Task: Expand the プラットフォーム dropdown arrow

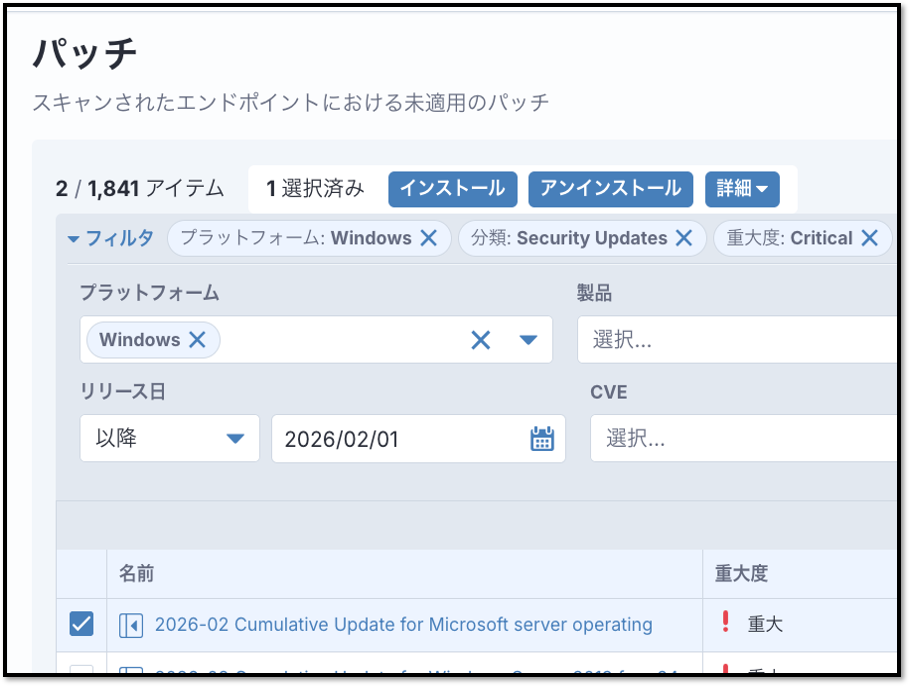Action: (529, 340)
